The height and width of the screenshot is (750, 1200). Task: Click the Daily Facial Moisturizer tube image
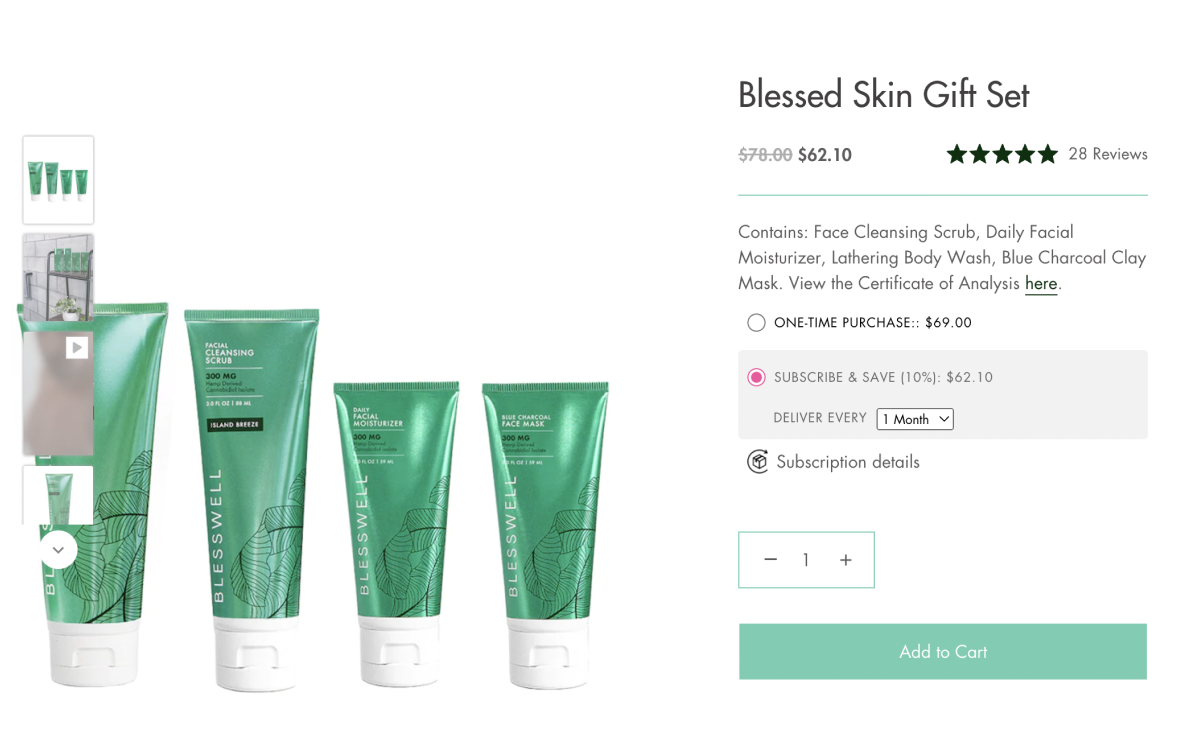click(396, 535)
